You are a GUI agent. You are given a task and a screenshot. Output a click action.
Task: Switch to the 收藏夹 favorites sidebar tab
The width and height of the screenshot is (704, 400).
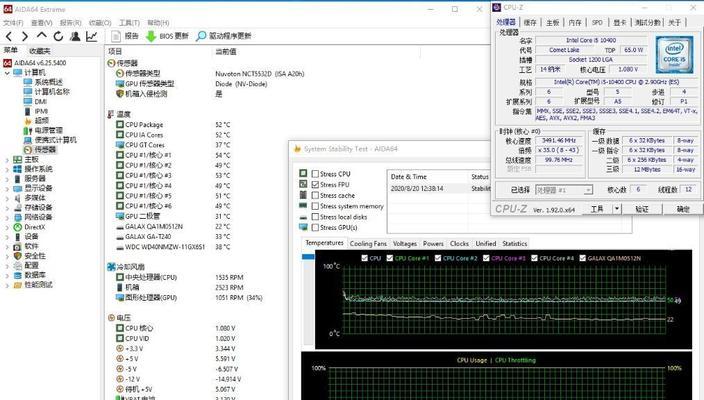(40, 51)
